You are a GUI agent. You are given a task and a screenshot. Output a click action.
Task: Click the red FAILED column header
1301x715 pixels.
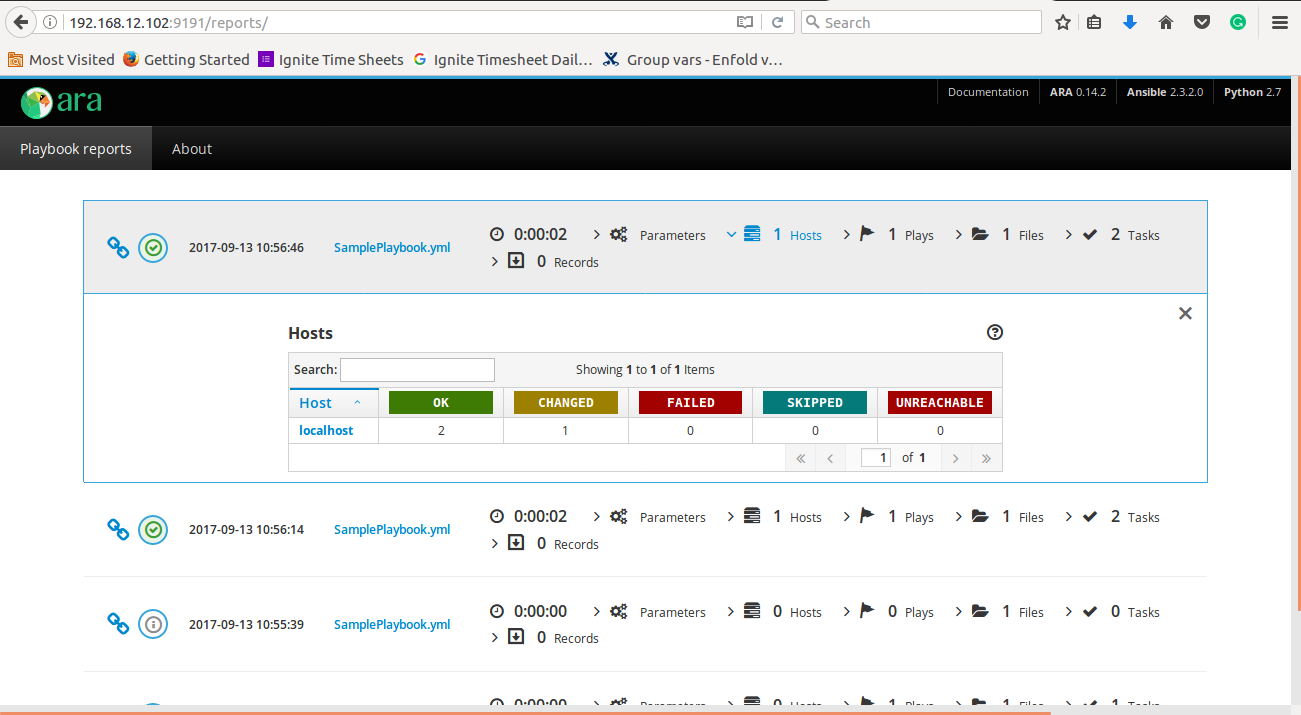pyautogui.click(x=691, y=402)
